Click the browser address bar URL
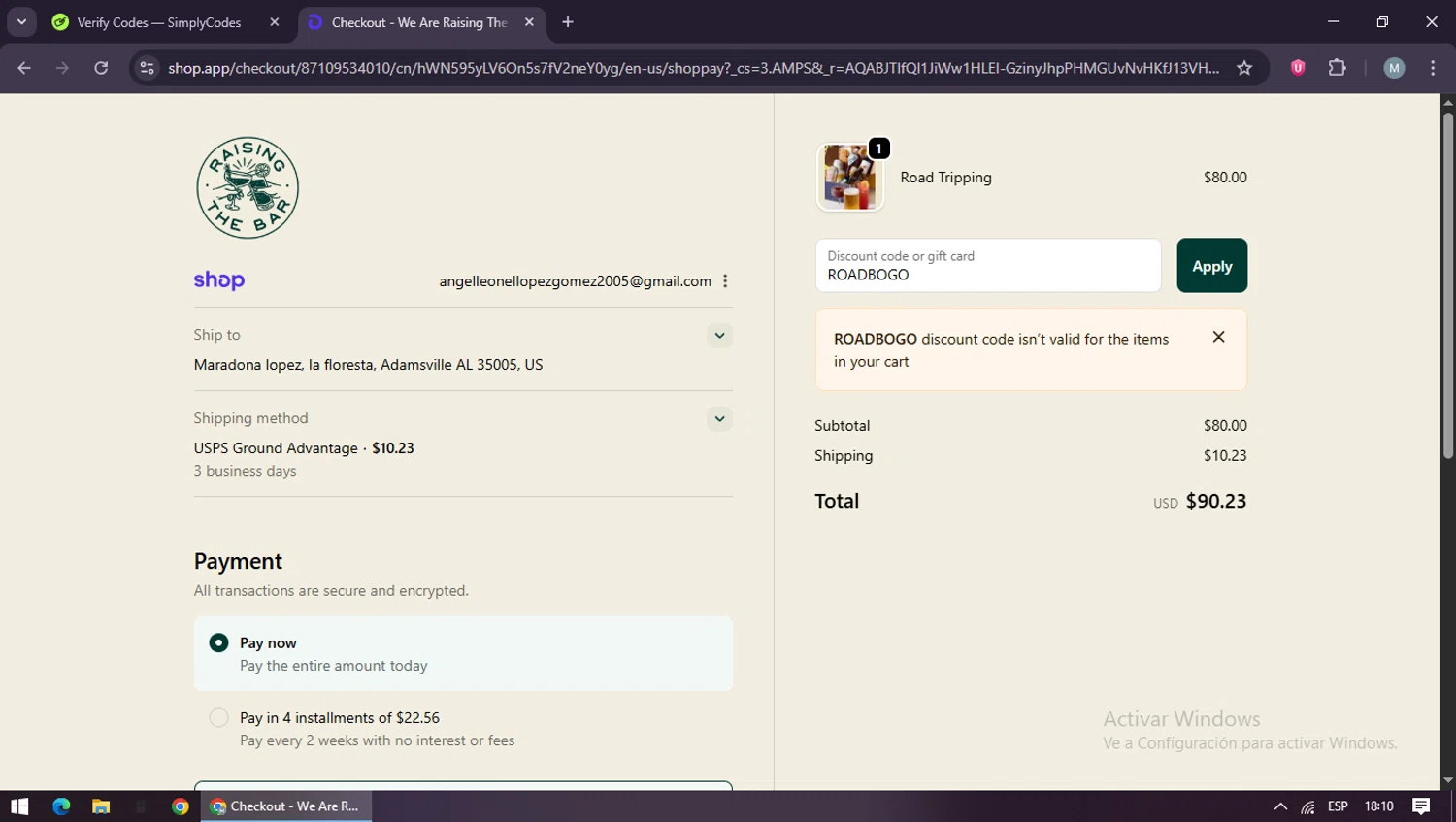The width and height of the screenshot is (1456, 822). [x=693, y=68]
